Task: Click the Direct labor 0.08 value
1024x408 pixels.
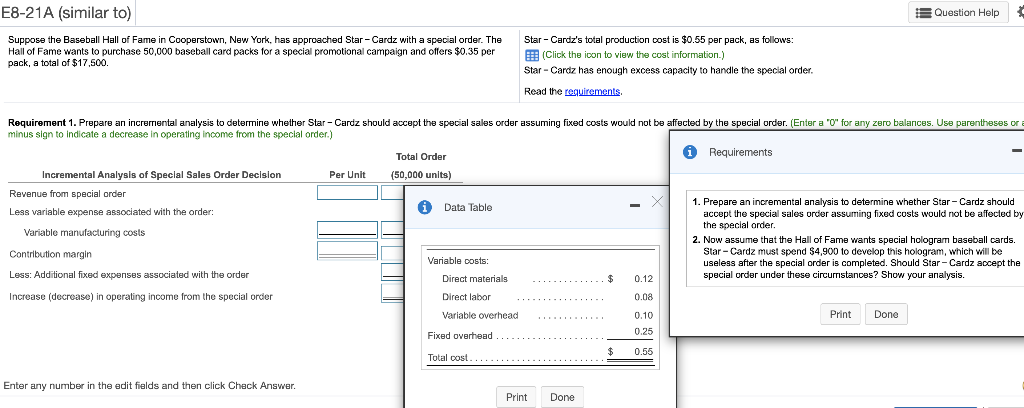Action: [x=643, y=298]
